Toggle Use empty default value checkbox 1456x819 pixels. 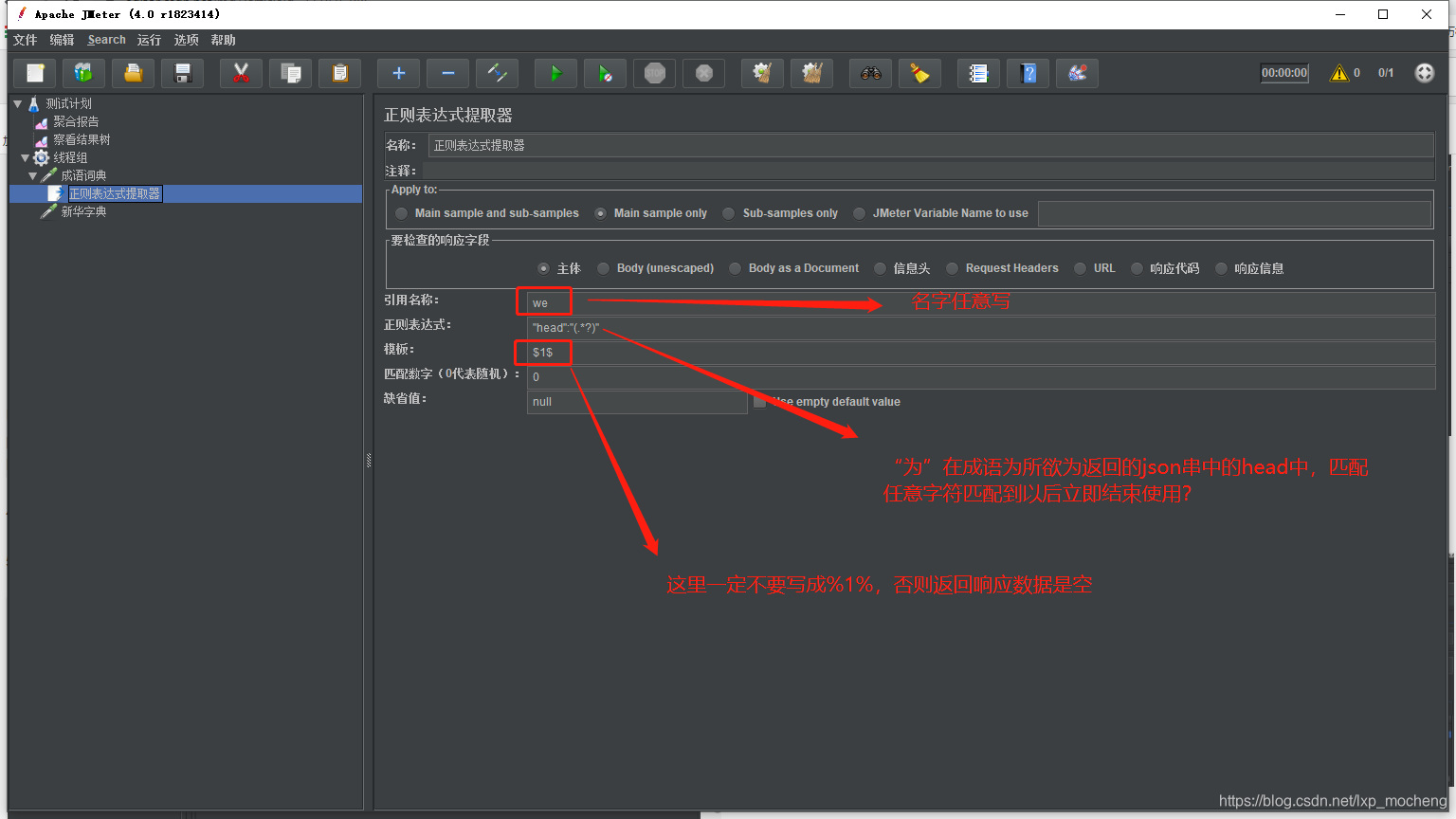[760, 402]
